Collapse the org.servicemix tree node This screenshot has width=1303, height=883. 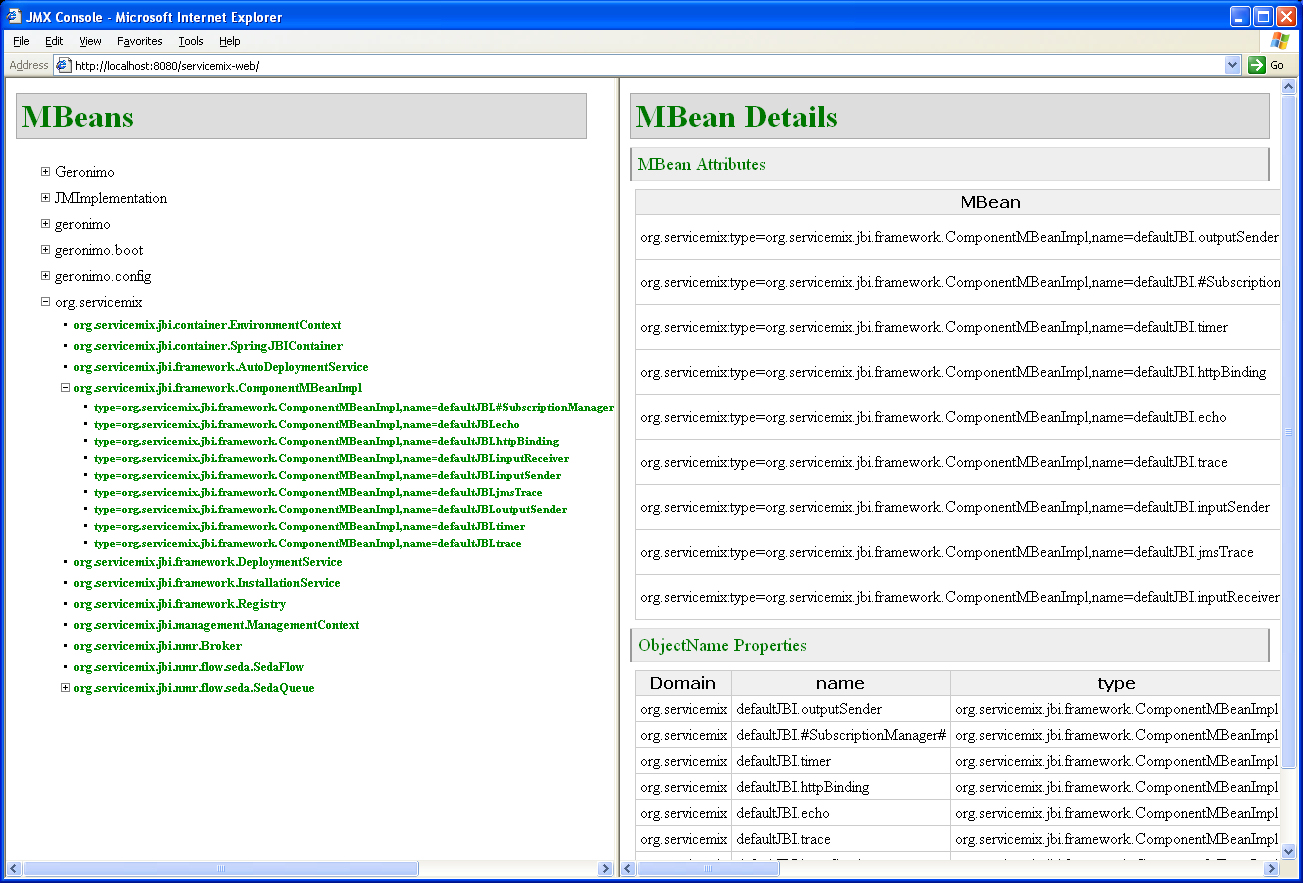46,302
